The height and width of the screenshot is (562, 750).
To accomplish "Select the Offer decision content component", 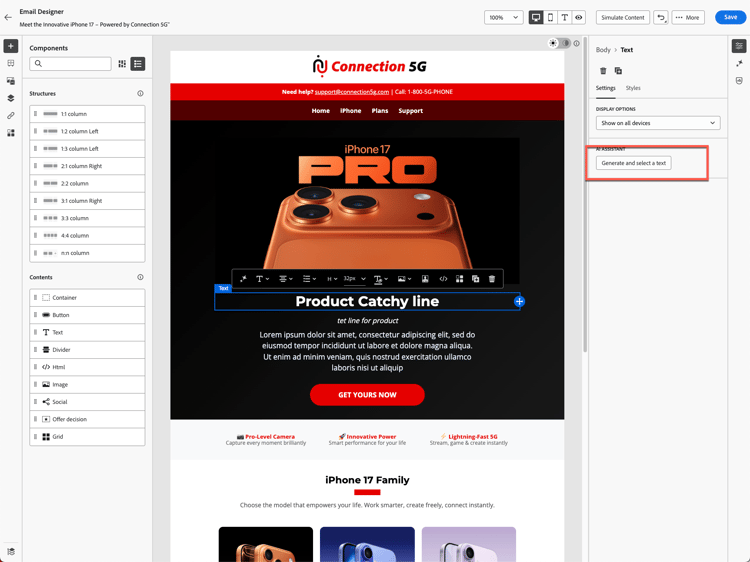I will tap(87, 419).
